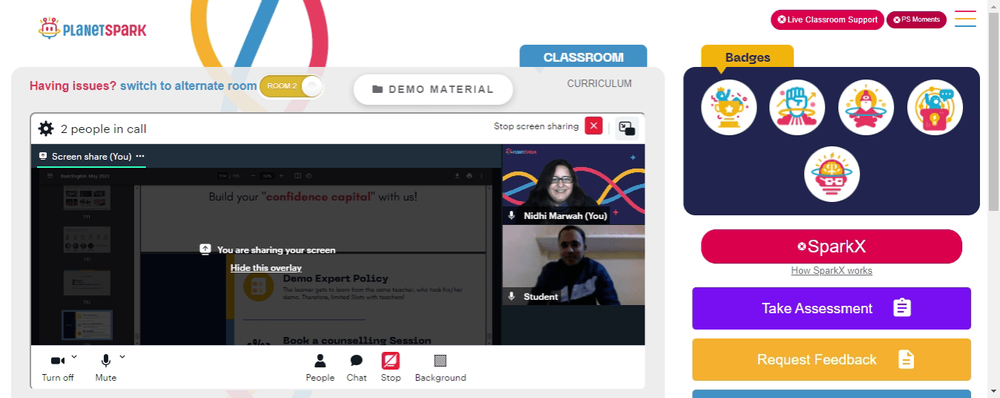Expand microphone options chevron
Screen dimensions: 1000x398
(122, 357)
